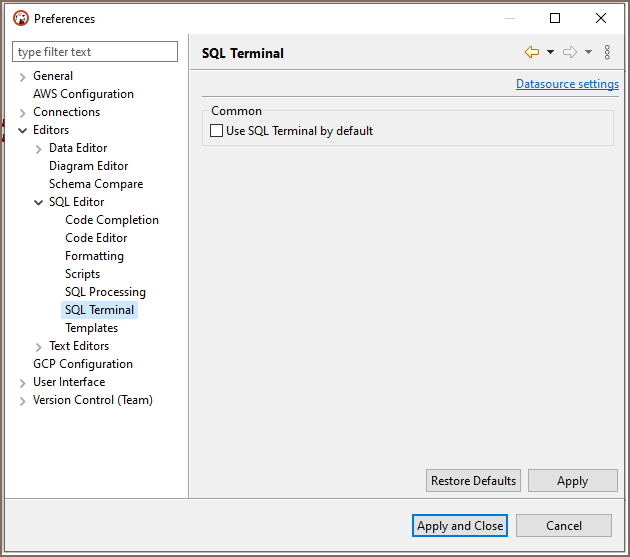Expand Version Control (Team) node
630x557 pixels.
pos(22,401)
